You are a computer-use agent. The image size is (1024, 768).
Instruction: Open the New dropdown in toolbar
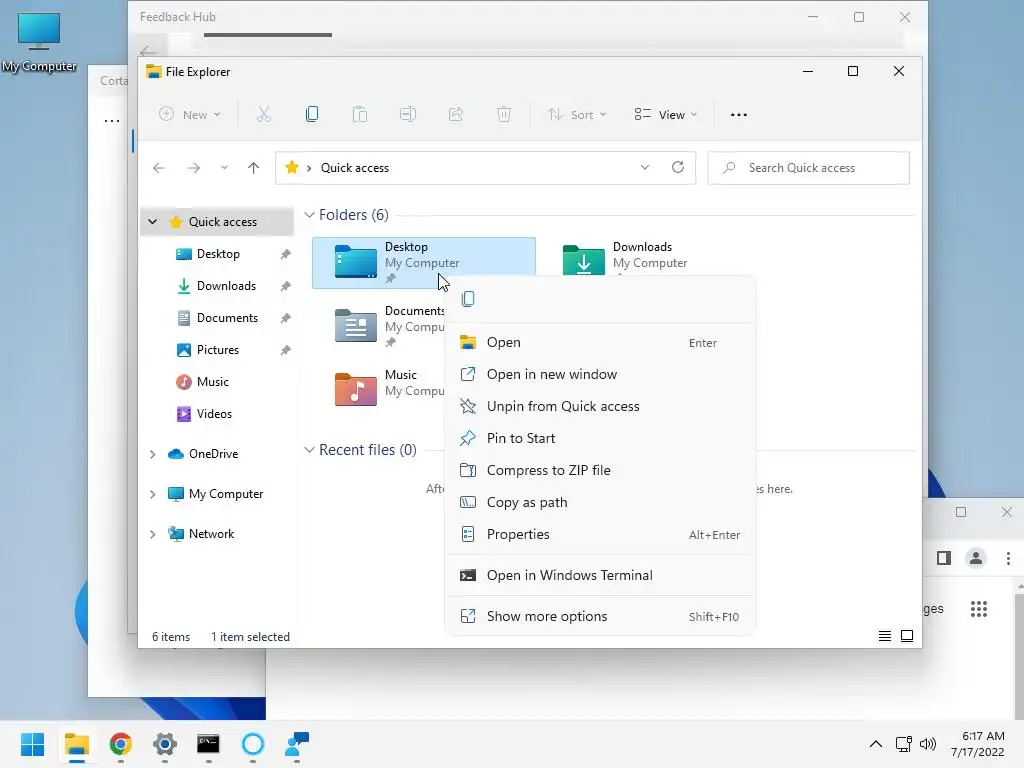tap(189, 115)
